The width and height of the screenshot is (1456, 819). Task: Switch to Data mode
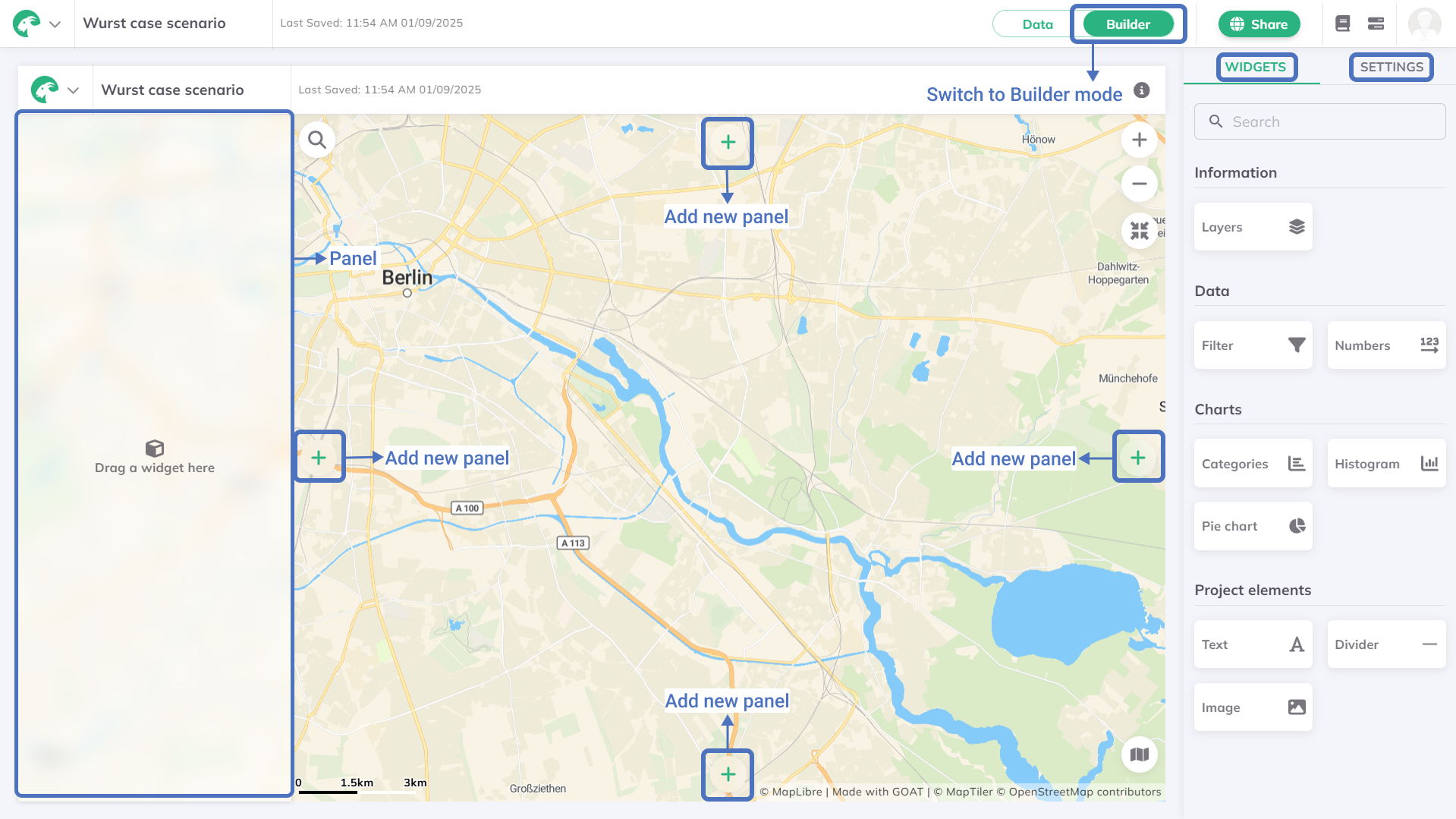pyautogui.click(x=1037, y=24)
